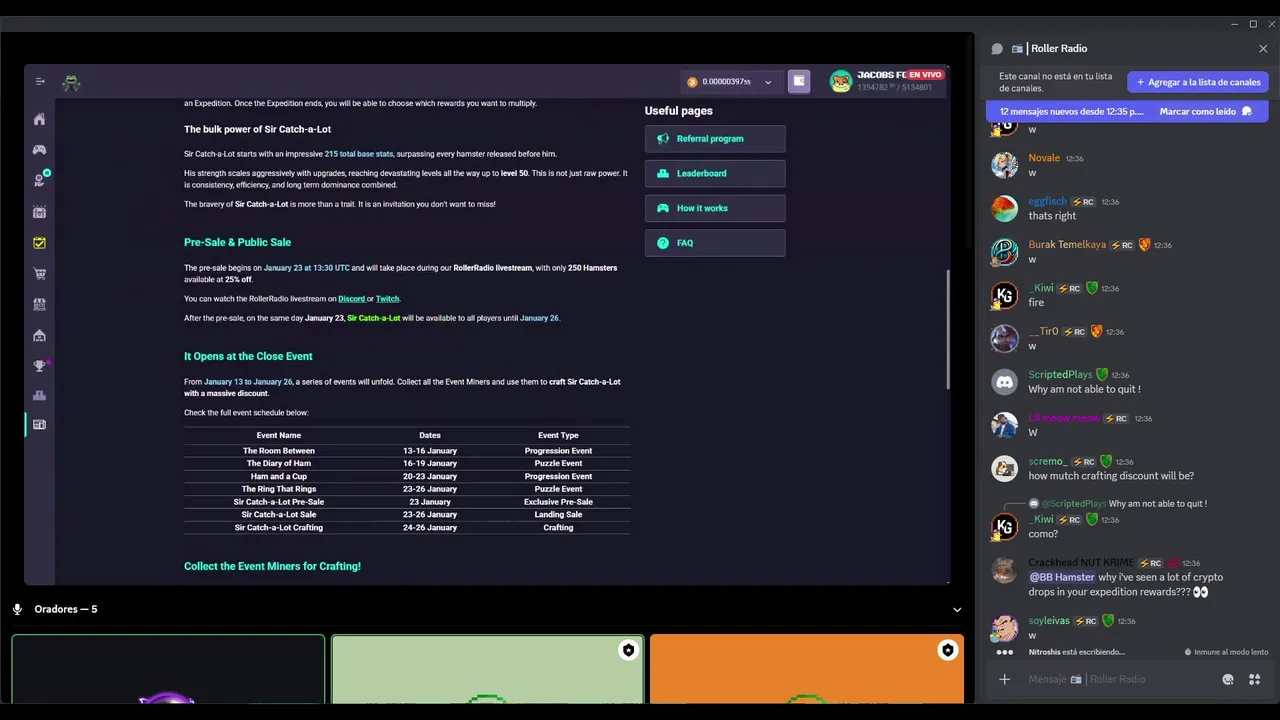Open the sidebar icon with teal badge
Screen dimensions: 1280x720
(x=40, y=180)
